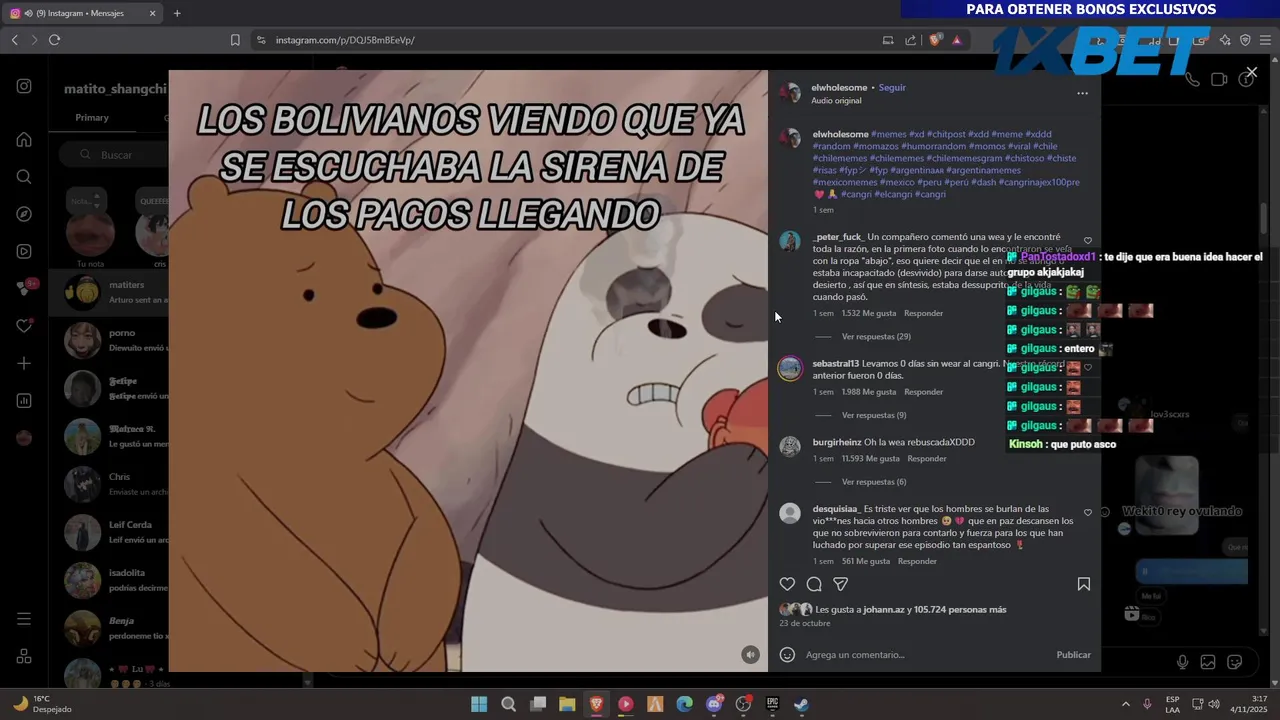Viewport: 1280px width, 720px height.
Task: Create new post with plus icon
Action: click(24, 363)
